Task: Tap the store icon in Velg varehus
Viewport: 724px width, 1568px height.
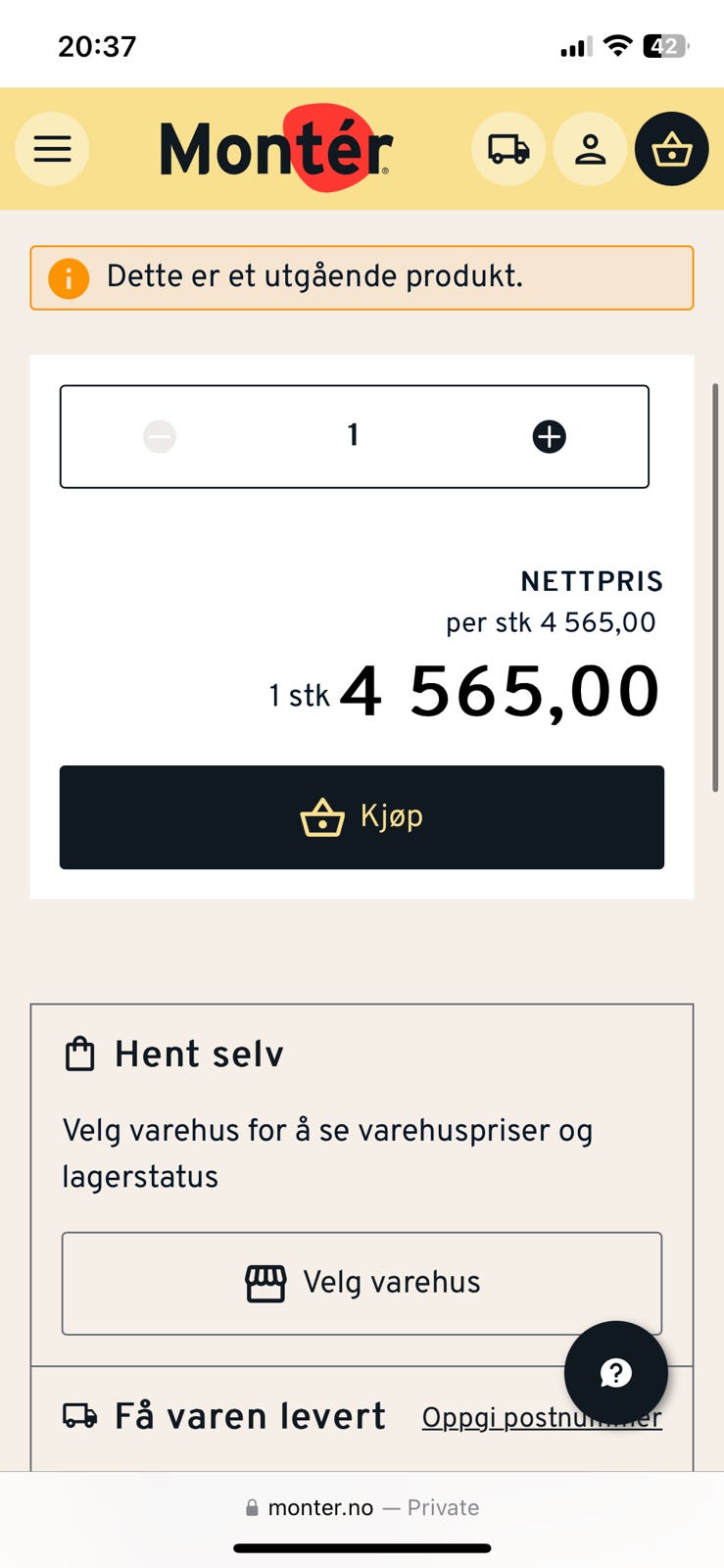Action: (265, 1283)
